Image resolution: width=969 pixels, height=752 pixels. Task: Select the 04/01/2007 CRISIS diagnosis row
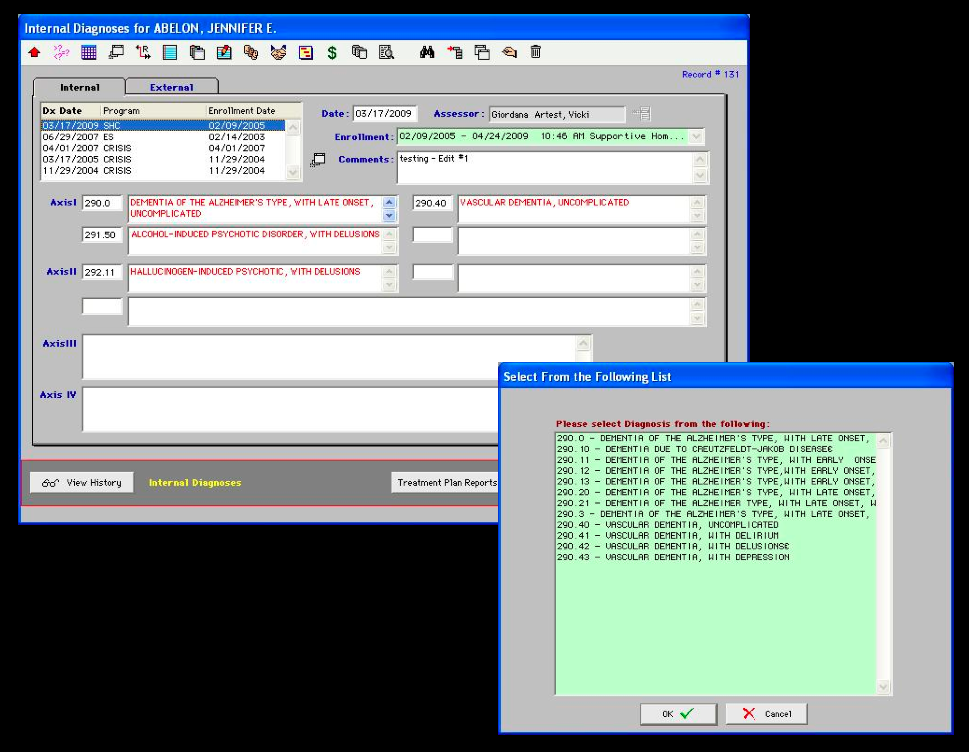(x=163, y=148)
